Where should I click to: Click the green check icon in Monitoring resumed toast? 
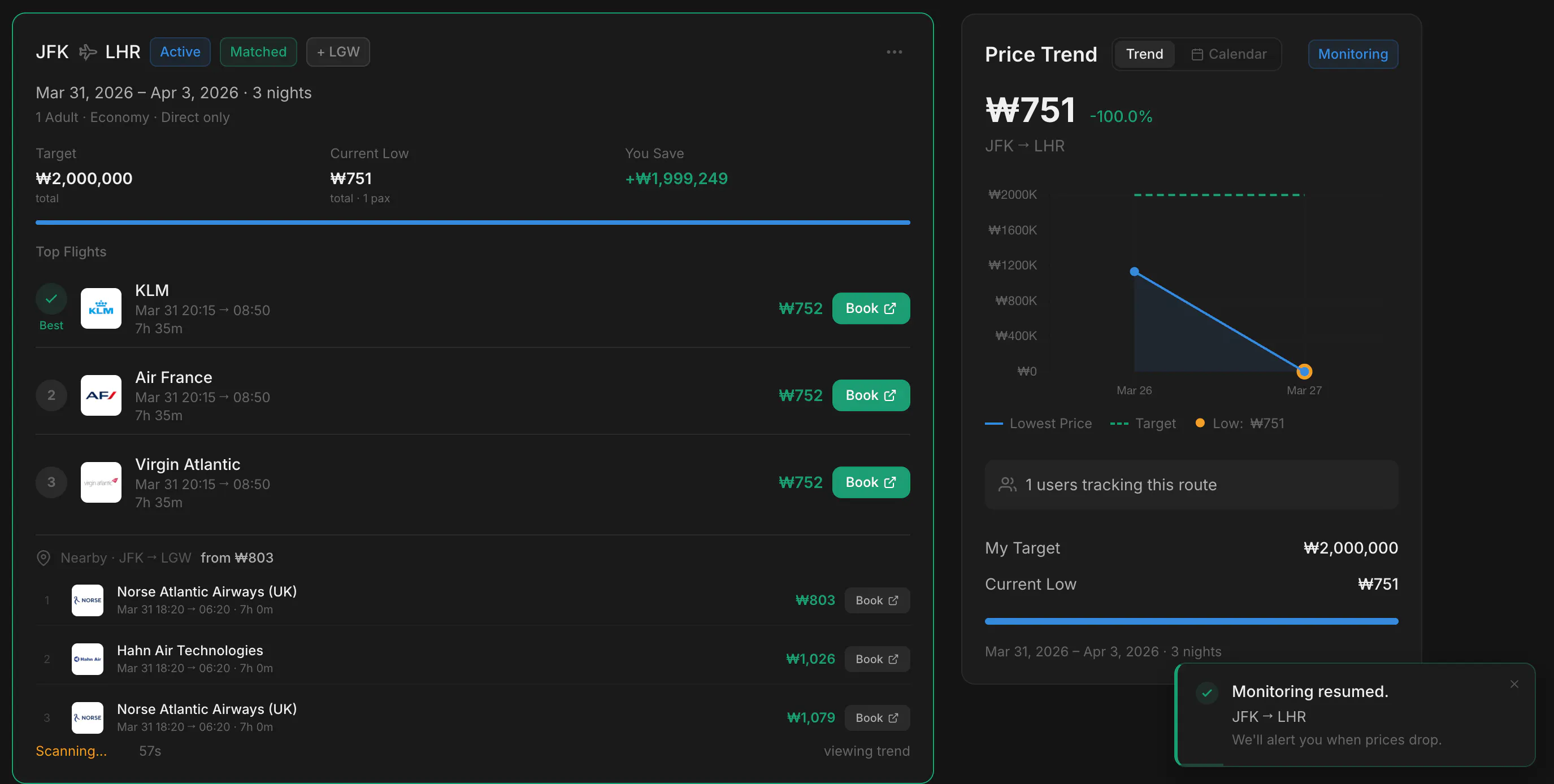[1206, 693]
